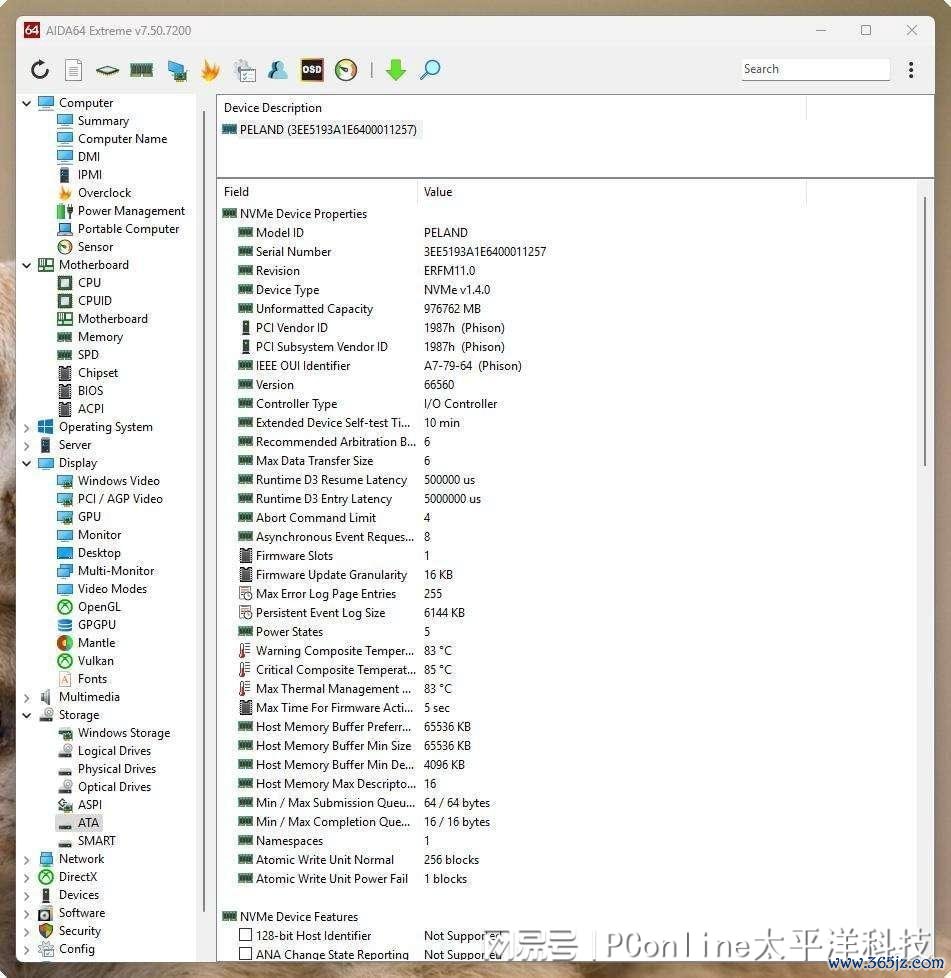Select the Fonts icon in sidebar
The height and width of the screenshot is (978, 951).
pos(65,679)
